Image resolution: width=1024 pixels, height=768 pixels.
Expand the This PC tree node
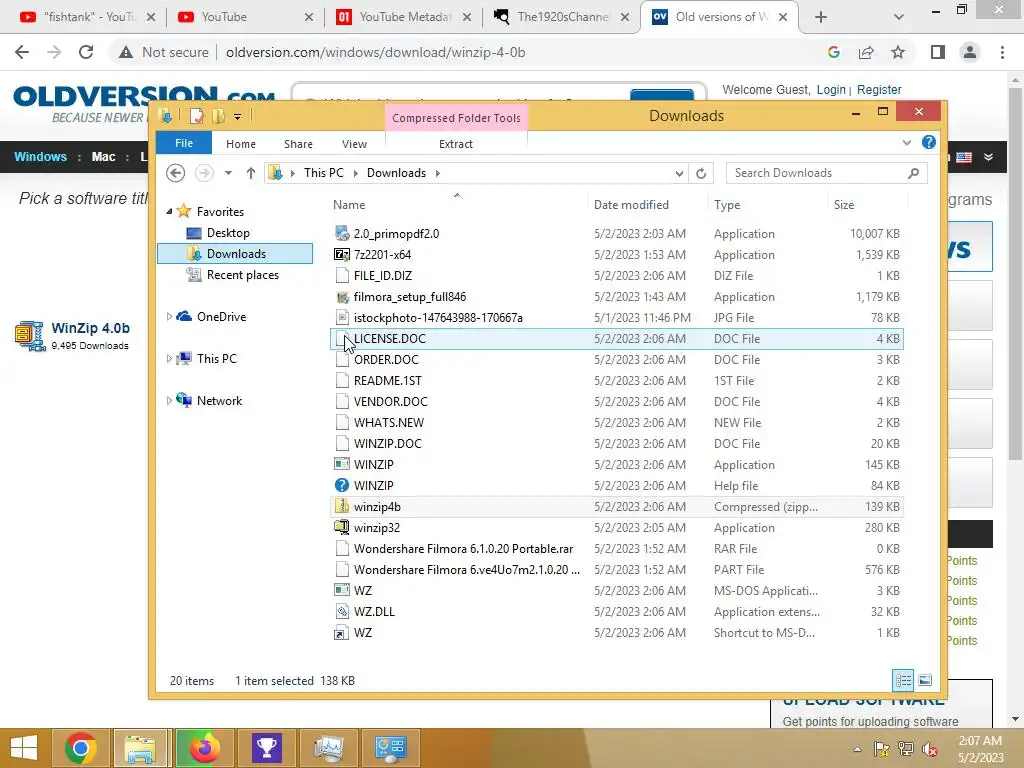click(169, 359)
